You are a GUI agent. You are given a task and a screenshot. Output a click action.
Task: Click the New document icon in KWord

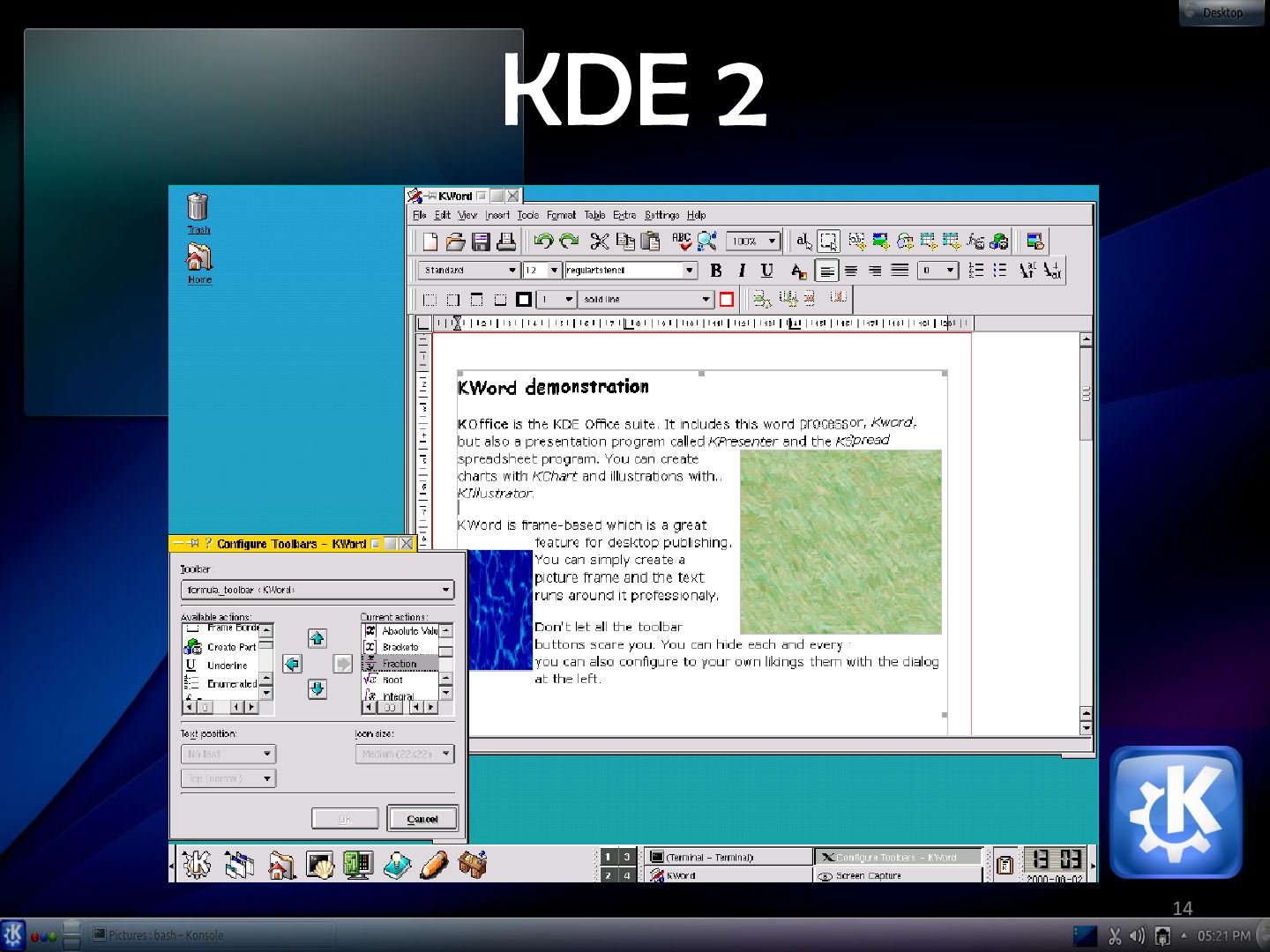[x=430, y=241]
